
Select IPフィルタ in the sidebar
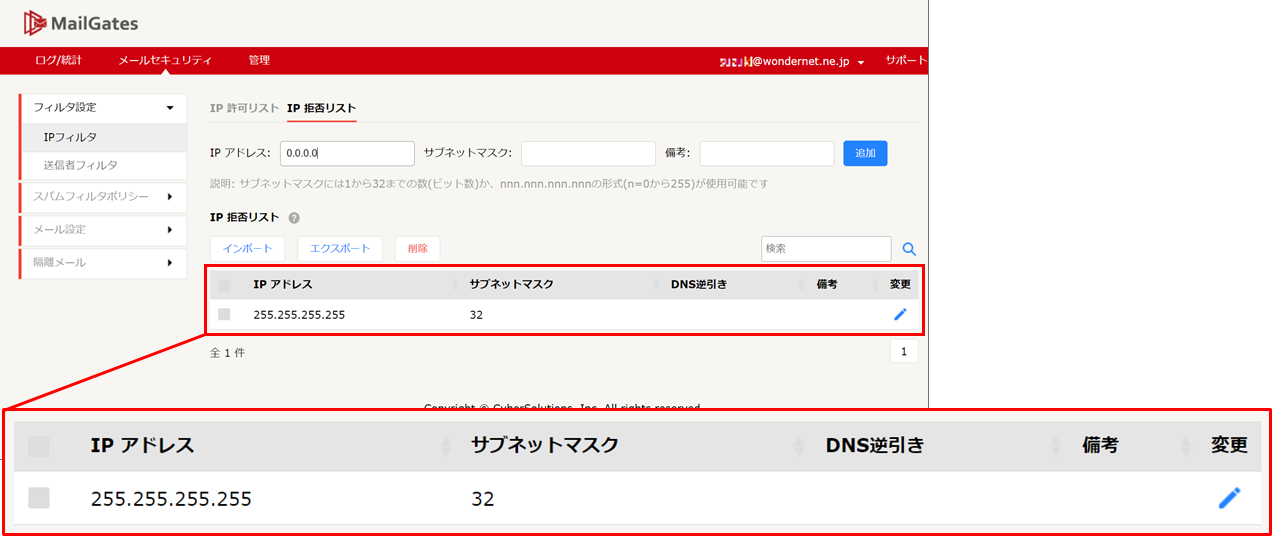coord(103,137)
